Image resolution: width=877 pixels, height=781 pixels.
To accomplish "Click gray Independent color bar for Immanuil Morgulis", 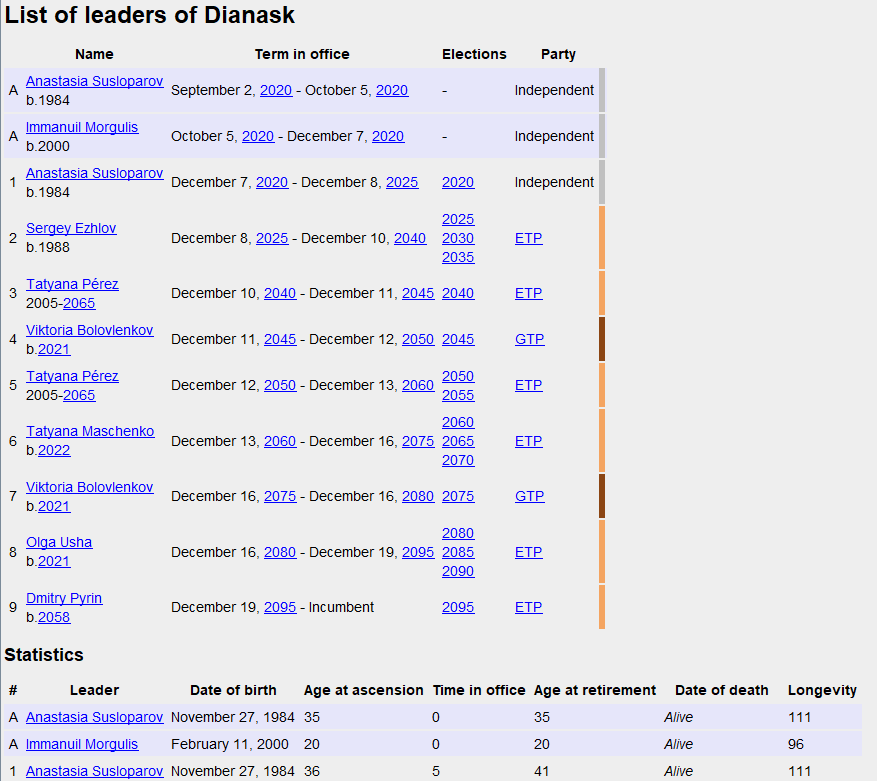I will pyautogui.click(x=602, y=136).
